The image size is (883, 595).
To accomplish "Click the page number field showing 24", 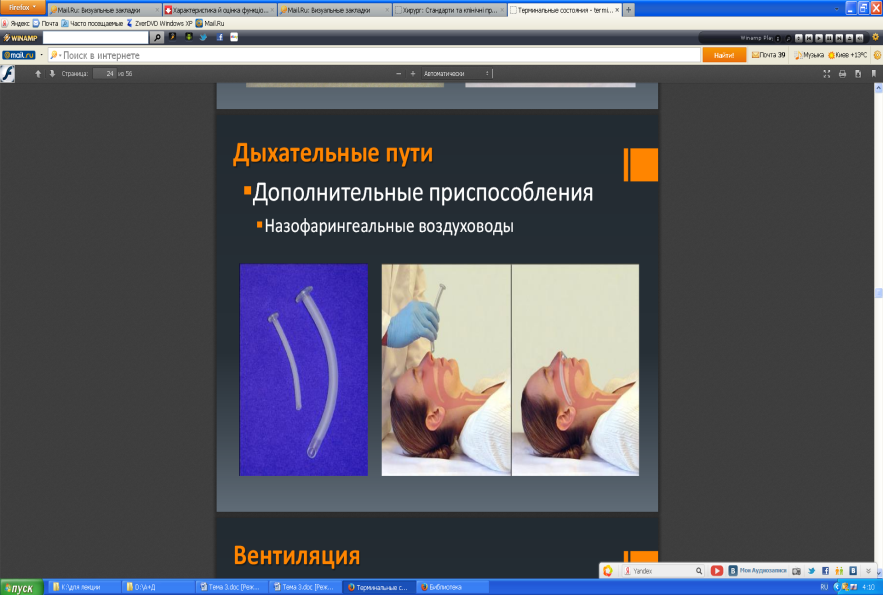I will [x=104, y=74].
